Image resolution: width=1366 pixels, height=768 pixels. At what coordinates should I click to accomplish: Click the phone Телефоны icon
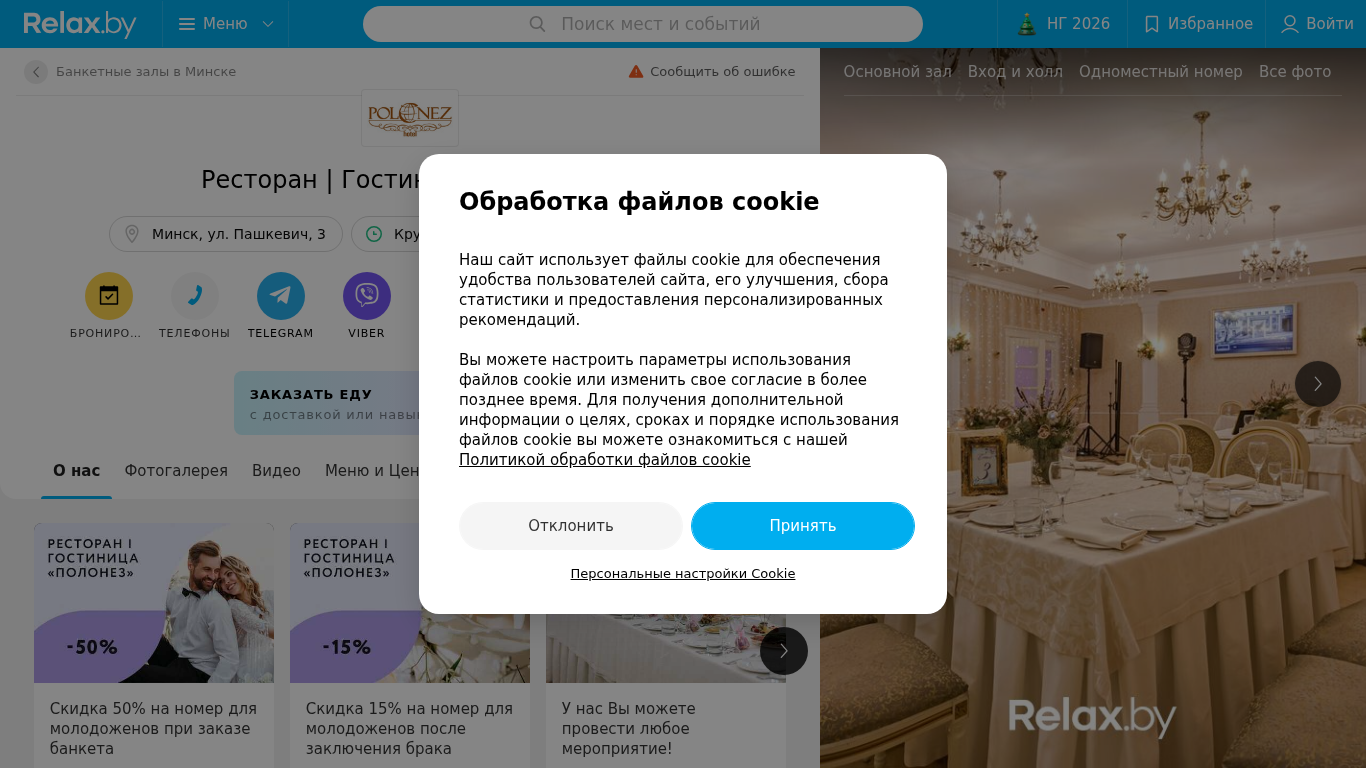[195, 296]
